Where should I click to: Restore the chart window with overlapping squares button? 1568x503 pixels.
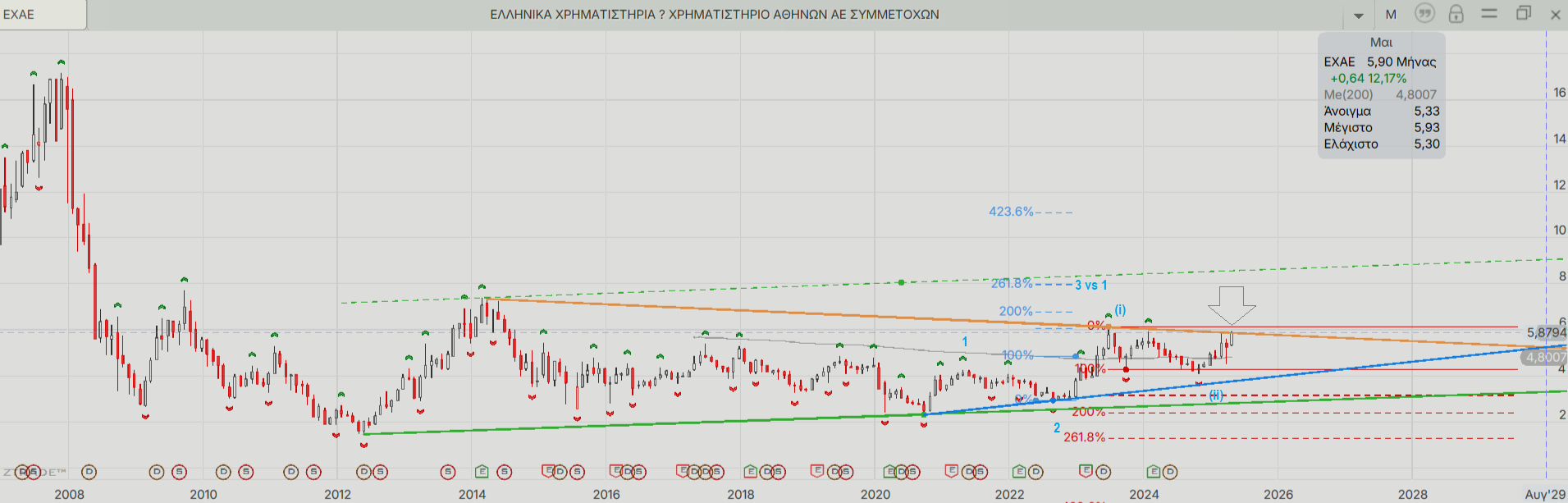coord(1524,13)
